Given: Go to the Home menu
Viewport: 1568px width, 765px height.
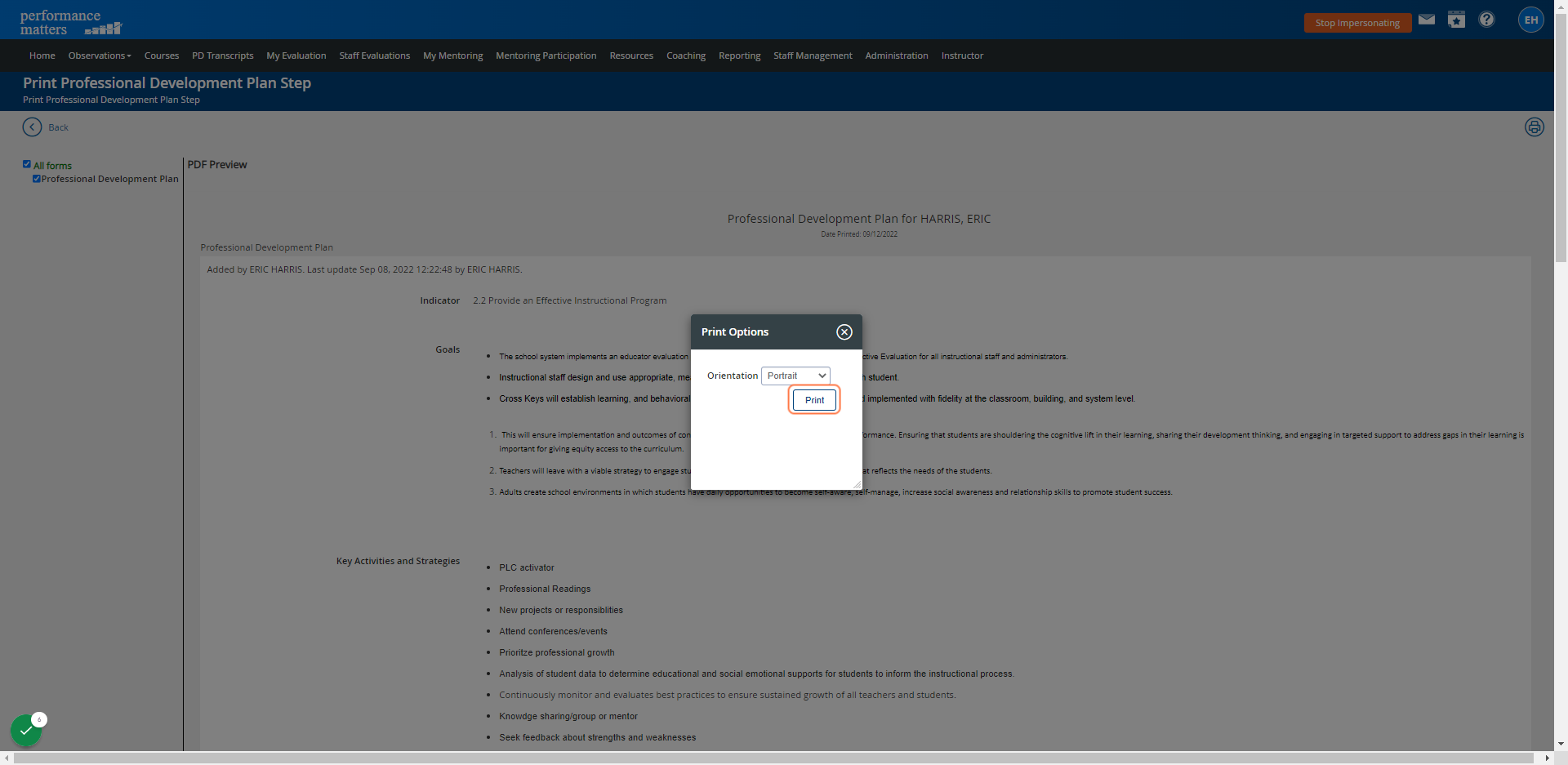Looking at the screenshot, I should point(42,56).
